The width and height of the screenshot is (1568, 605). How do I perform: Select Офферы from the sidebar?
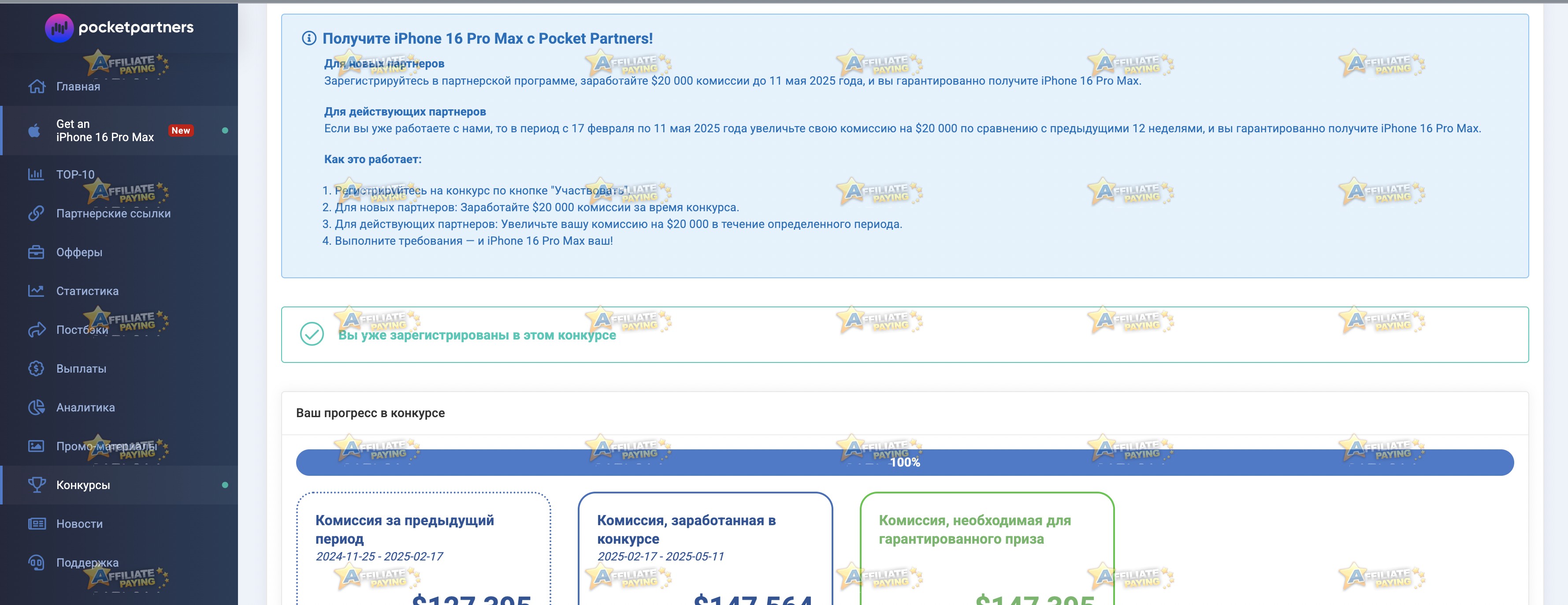click(119, 252)
